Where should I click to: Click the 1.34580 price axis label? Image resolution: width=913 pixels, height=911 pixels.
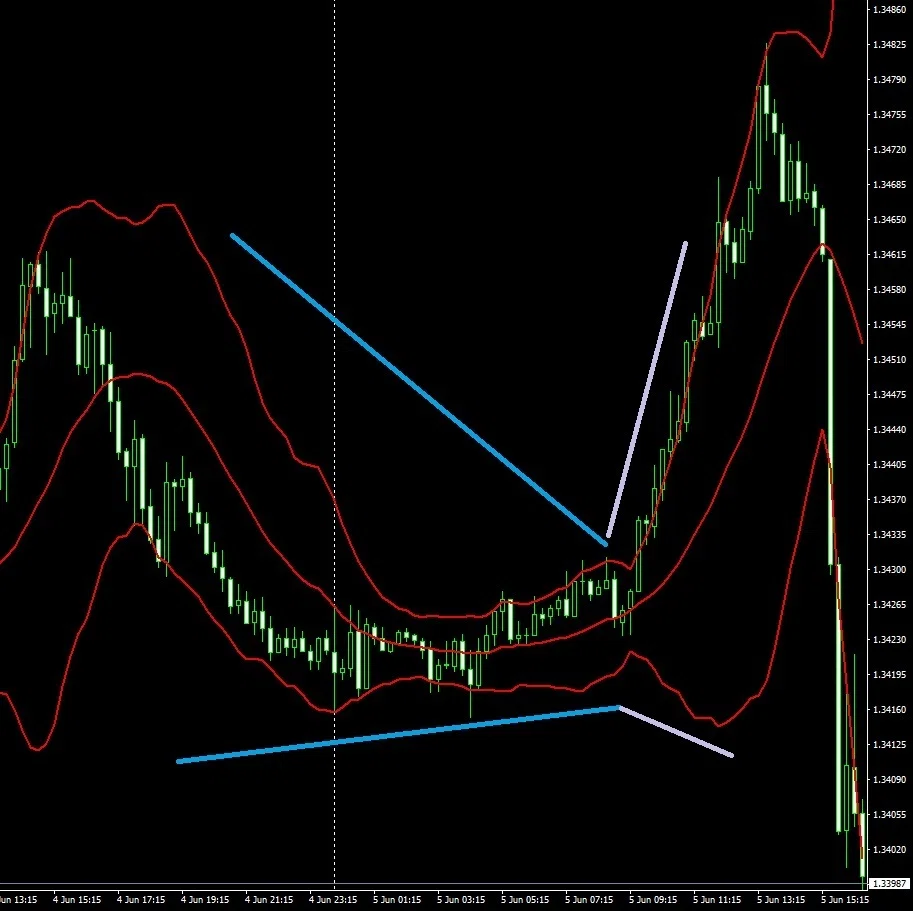(889, 289)
